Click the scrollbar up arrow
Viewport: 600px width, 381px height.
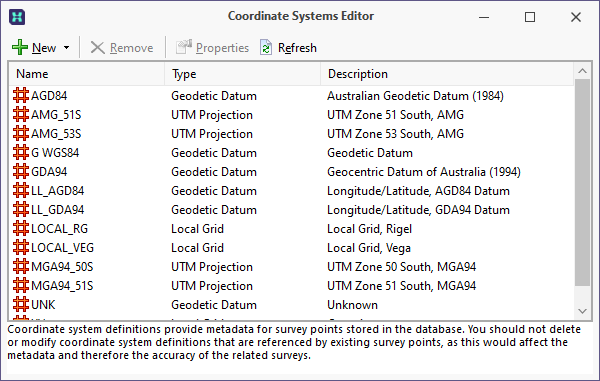(x=582, y=71)
